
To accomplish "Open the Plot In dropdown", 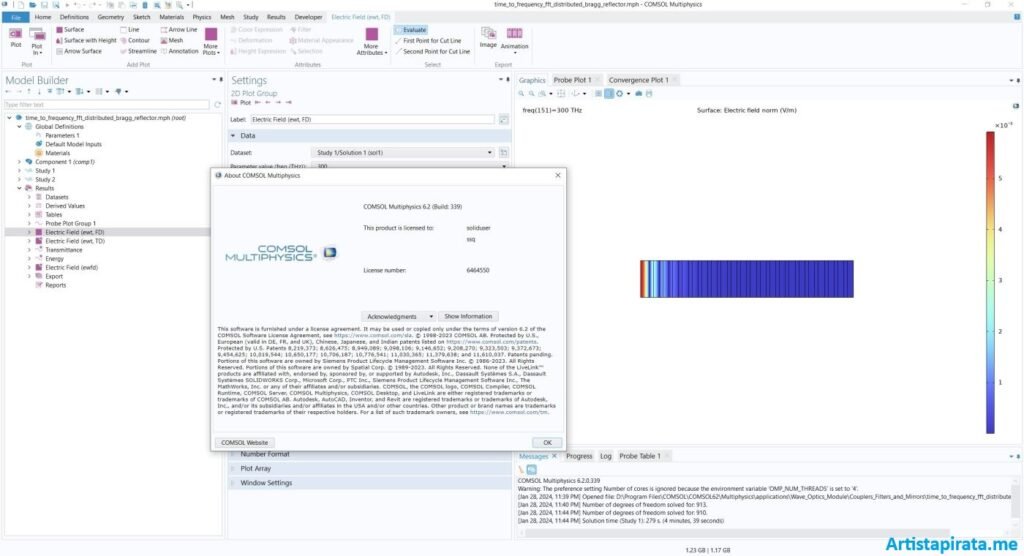I will pos(37,41).
